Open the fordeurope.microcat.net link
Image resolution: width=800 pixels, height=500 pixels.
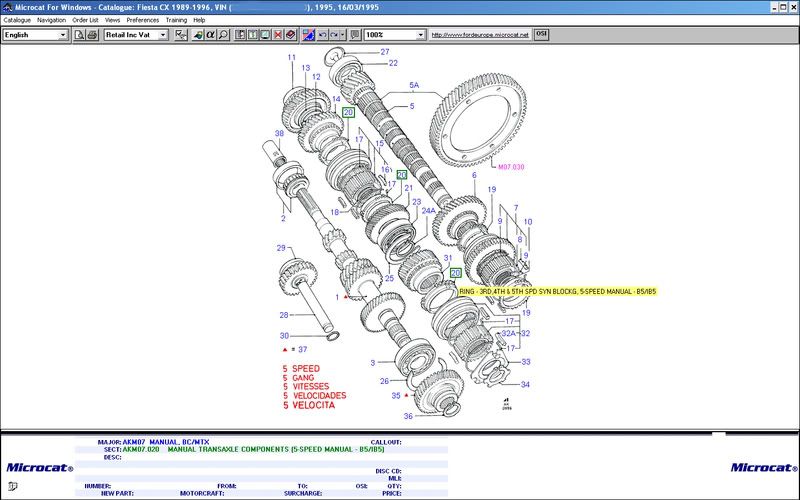pos(479,35)
